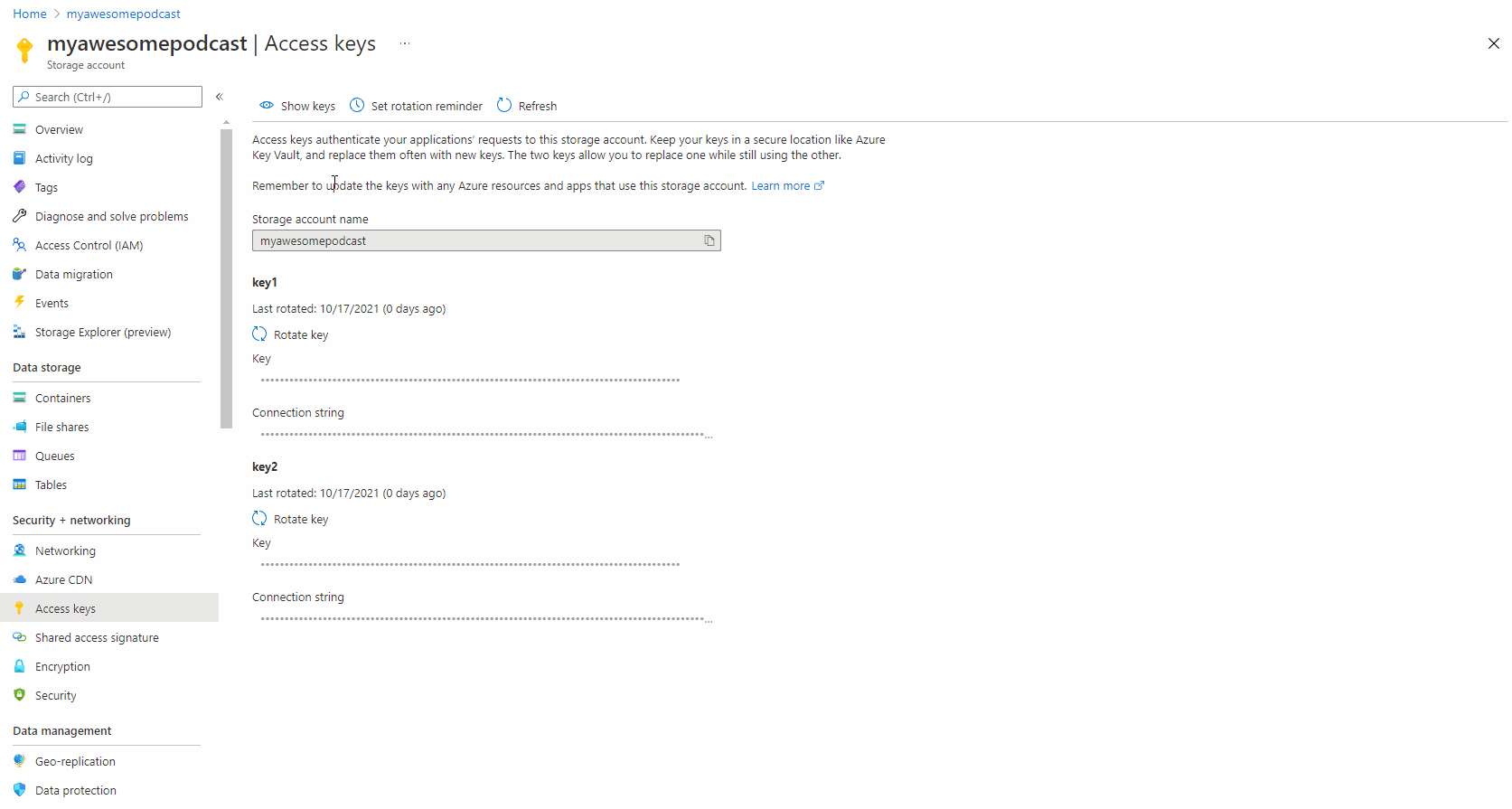This screenshot has height=809, width=1512.
Task: Click the Tags icon
Action: click(x=19, y=187)
